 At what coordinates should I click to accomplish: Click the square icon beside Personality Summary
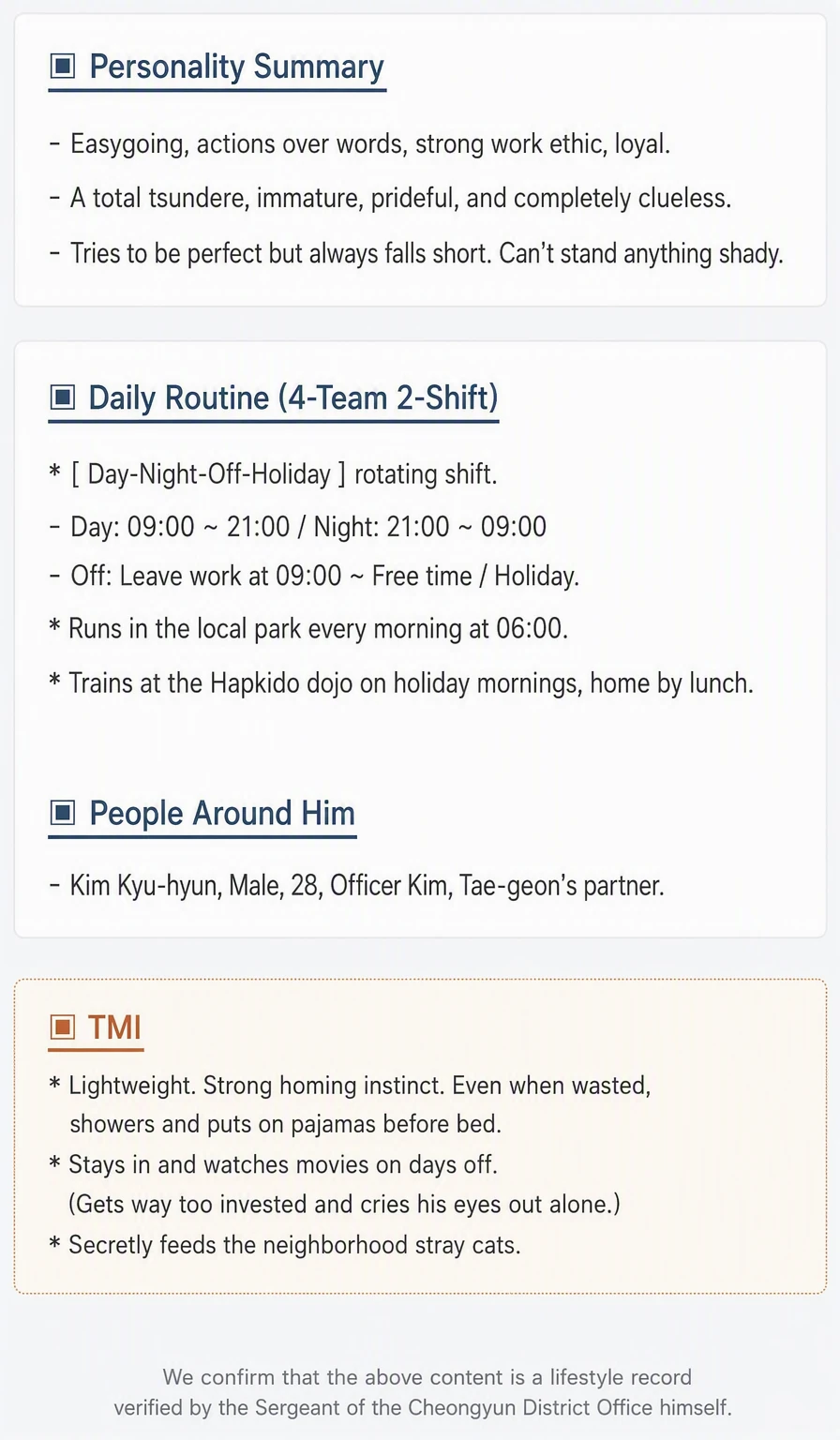coord(62,67)
